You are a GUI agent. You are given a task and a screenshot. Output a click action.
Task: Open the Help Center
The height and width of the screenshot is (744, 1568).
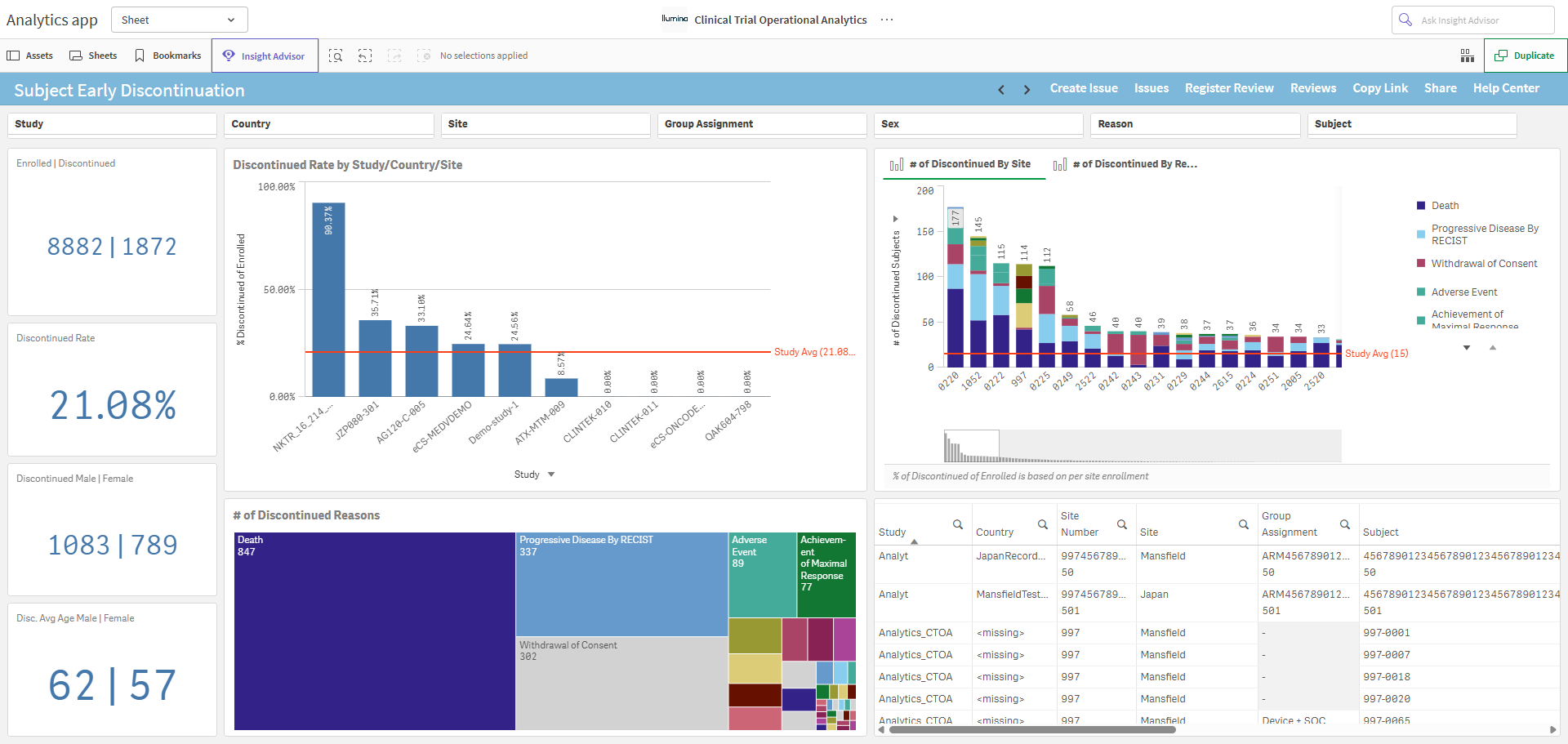(x=1506, y=88)
